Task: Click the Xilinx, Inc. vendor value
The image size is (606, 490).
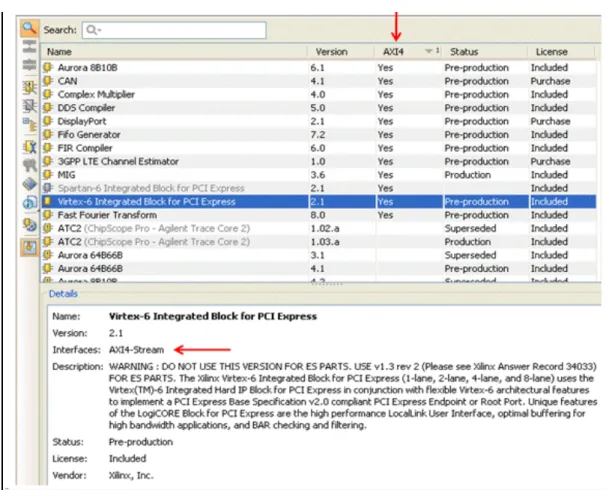Action: [x=131, y=475]
